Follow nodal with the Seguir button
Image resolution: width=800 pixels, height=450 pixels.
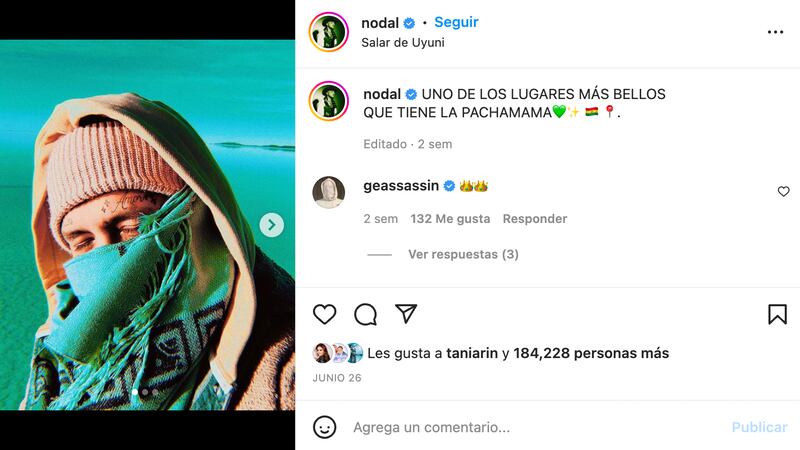tap(456, 22)
